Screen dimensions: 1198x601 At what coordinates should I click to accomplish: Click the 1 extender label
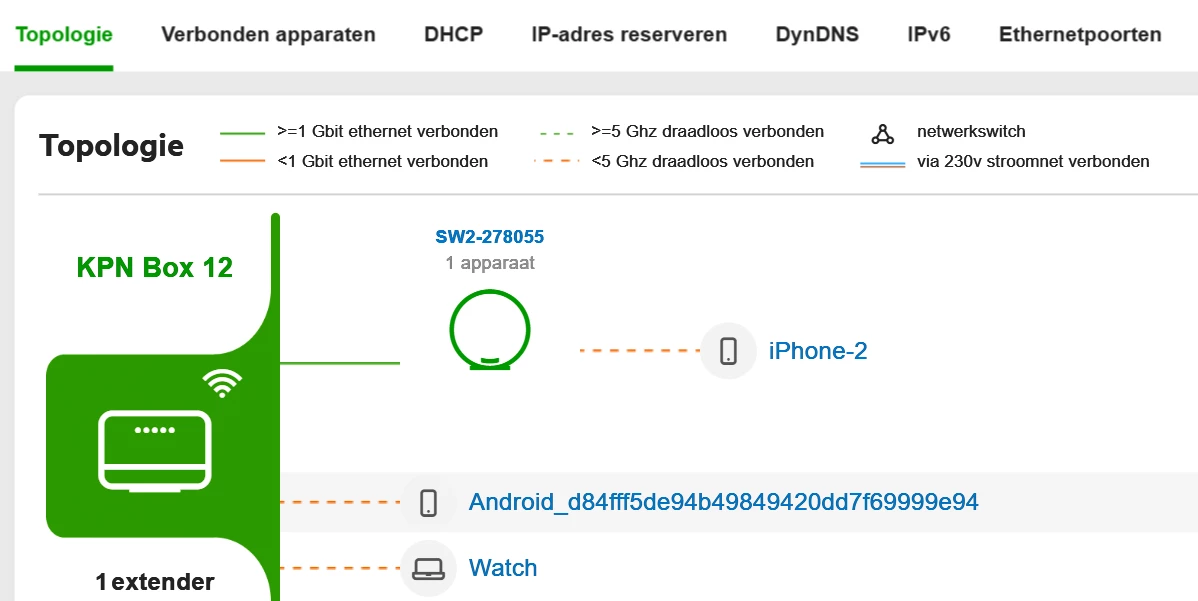point(155,581)
